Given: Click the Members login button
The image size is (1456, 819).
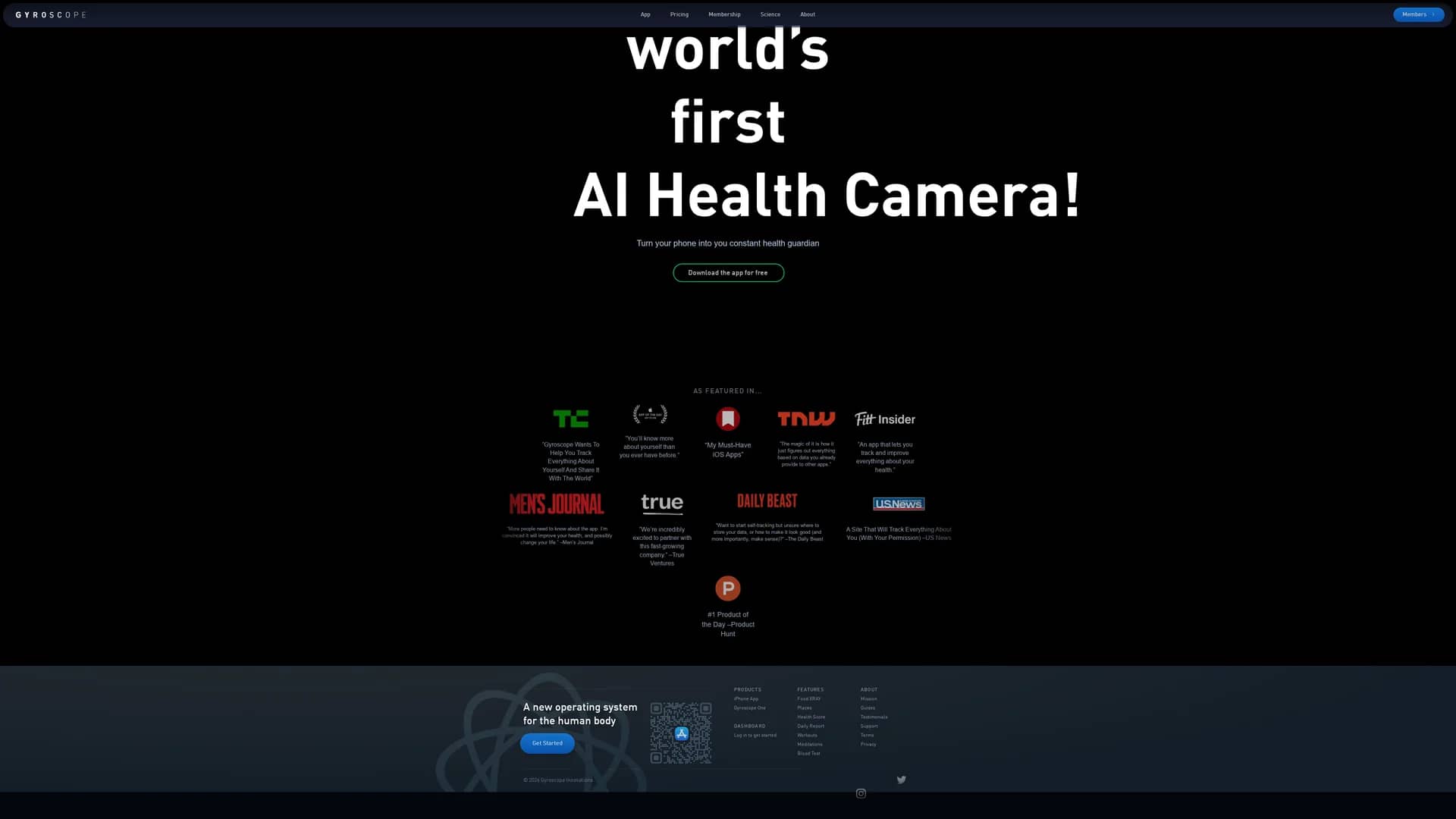Looking at the screenshot, I should tap(1418, 14).
